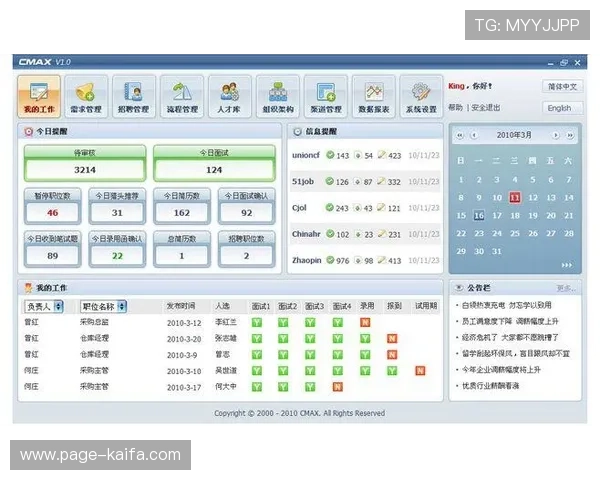Click the pencil icon in the Cjol row
Viewport: 600px width, 480px height.
pos(381,207)
